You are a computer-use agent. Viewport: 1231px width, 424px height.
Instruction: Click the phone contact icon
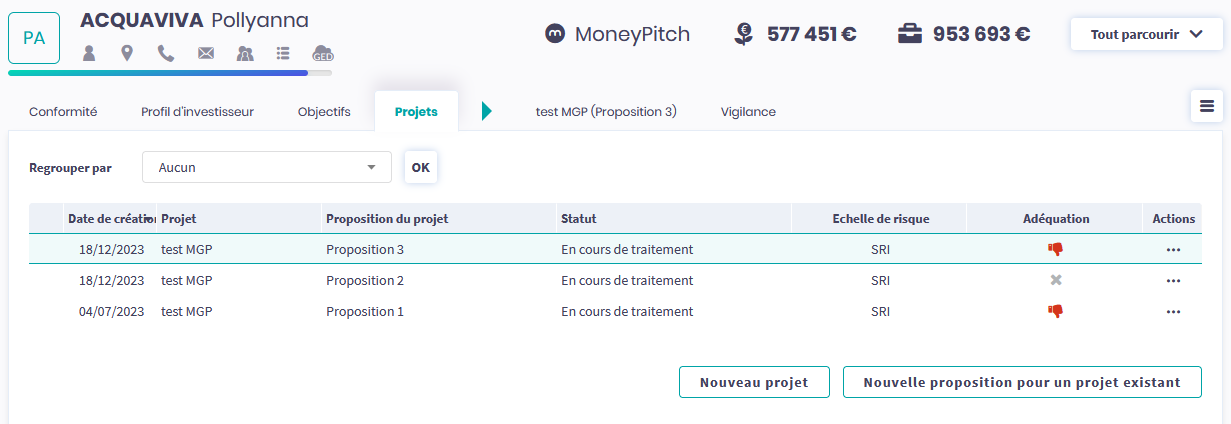[166, 53]
